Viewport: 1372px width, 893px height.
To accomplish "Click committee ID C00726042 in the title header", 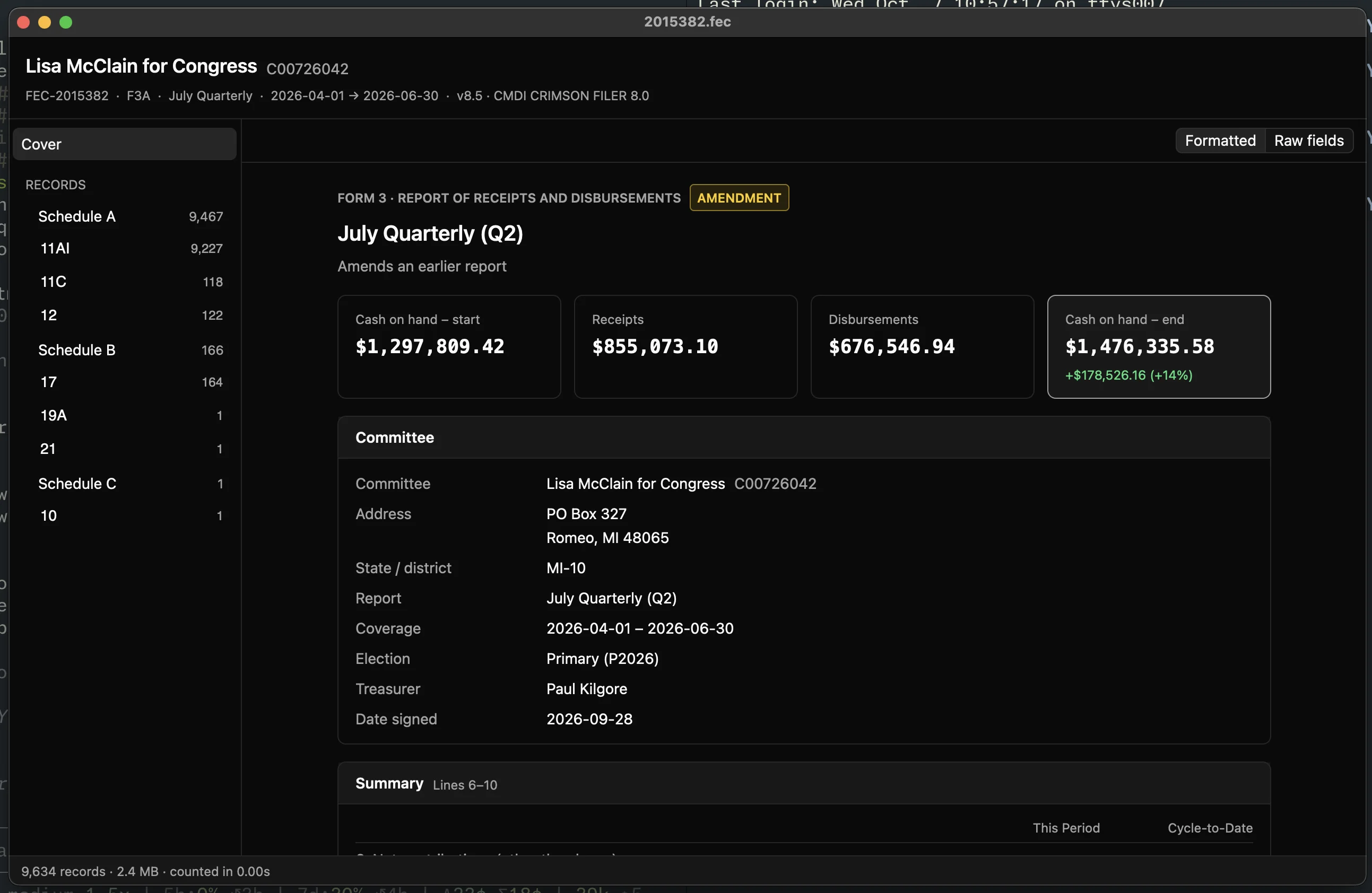I will [307, 68].
